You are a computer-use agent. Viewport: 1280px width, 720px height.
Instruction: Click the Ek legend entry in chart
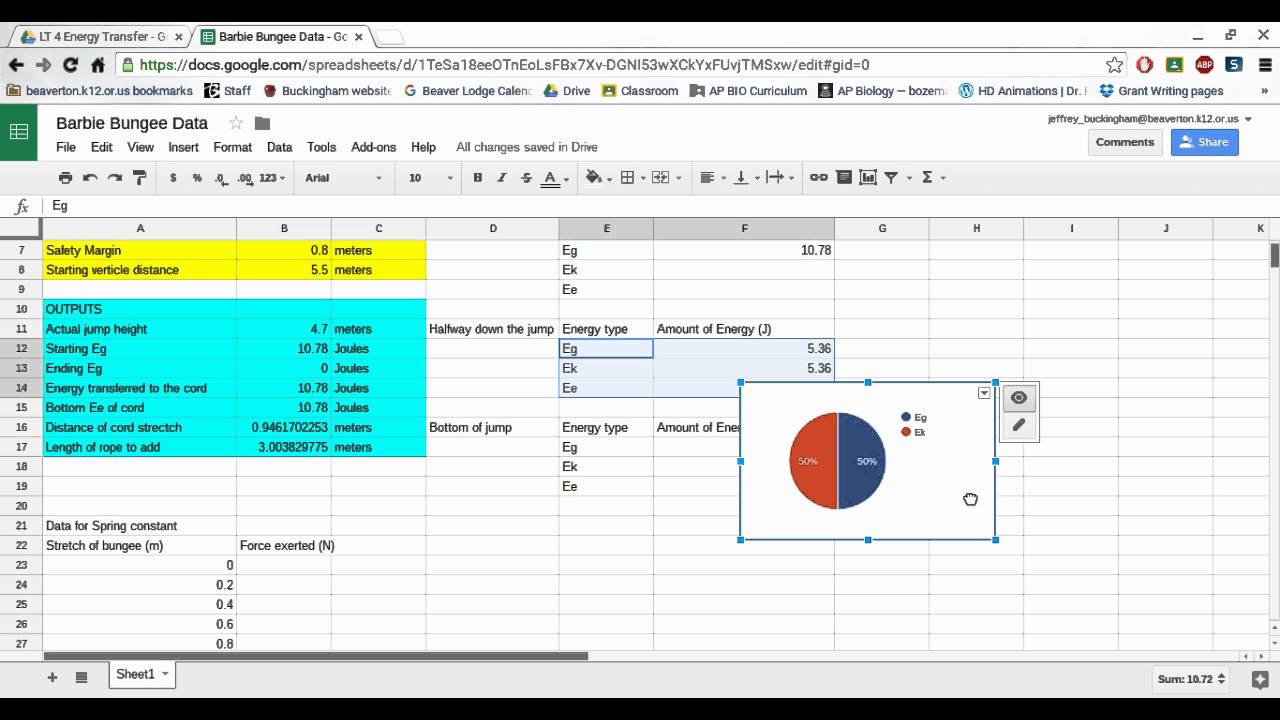(914, 432)
